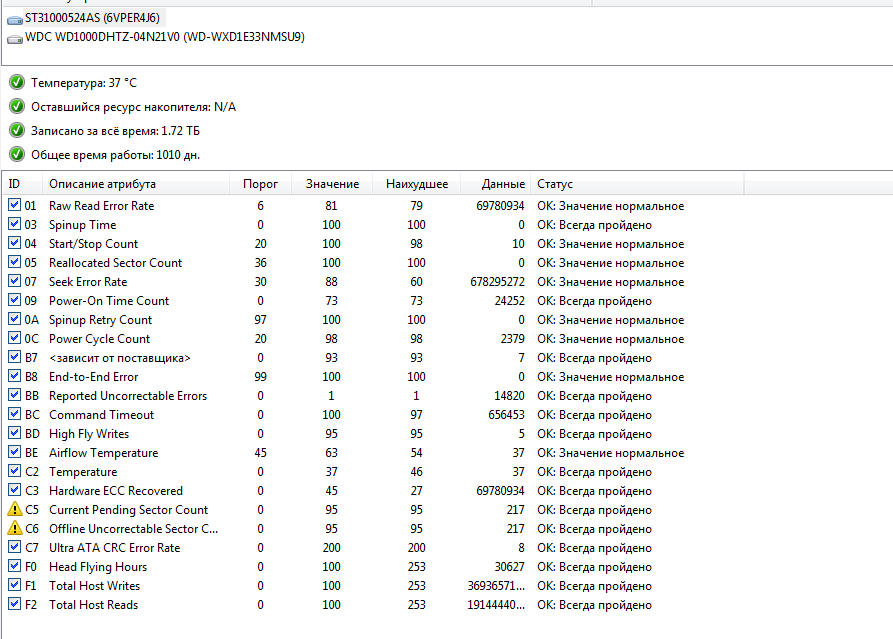Sort by the Значение column header
The width and height of the screenshot is (893, 639).
[332, 184]
